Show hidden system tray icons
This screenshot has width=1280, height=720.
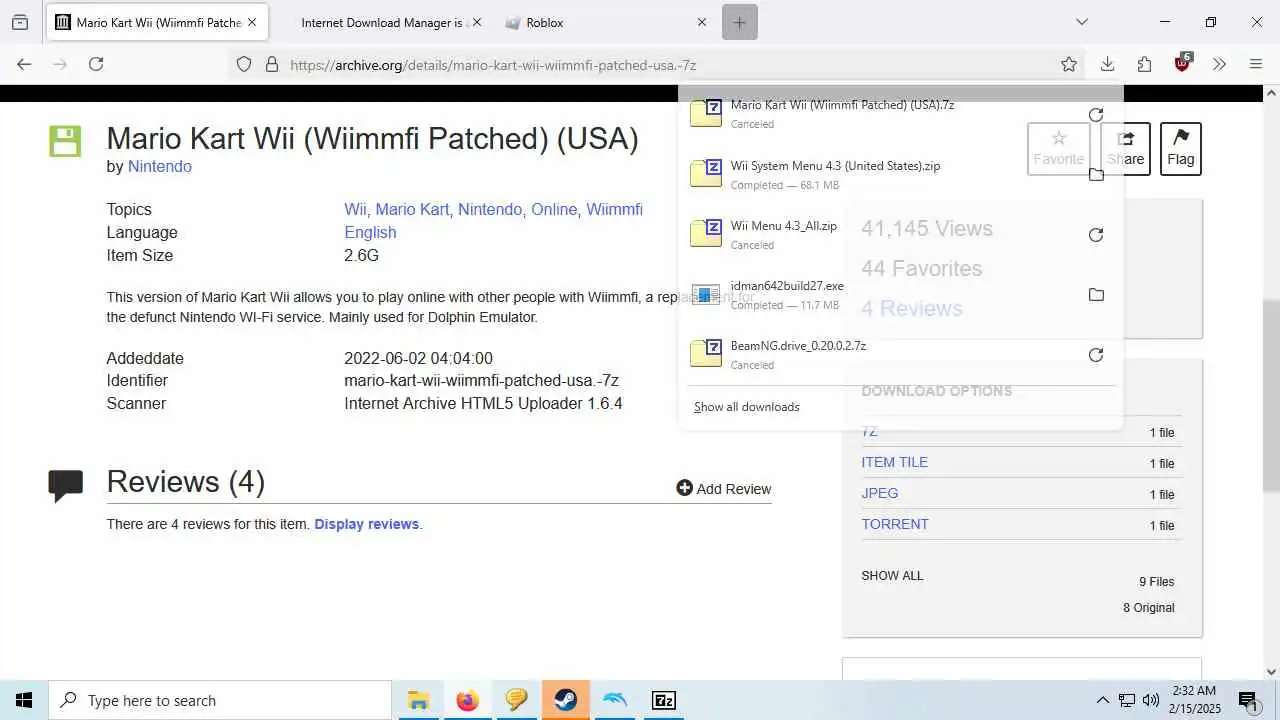pyautogui.click(x=1103, y=700)
